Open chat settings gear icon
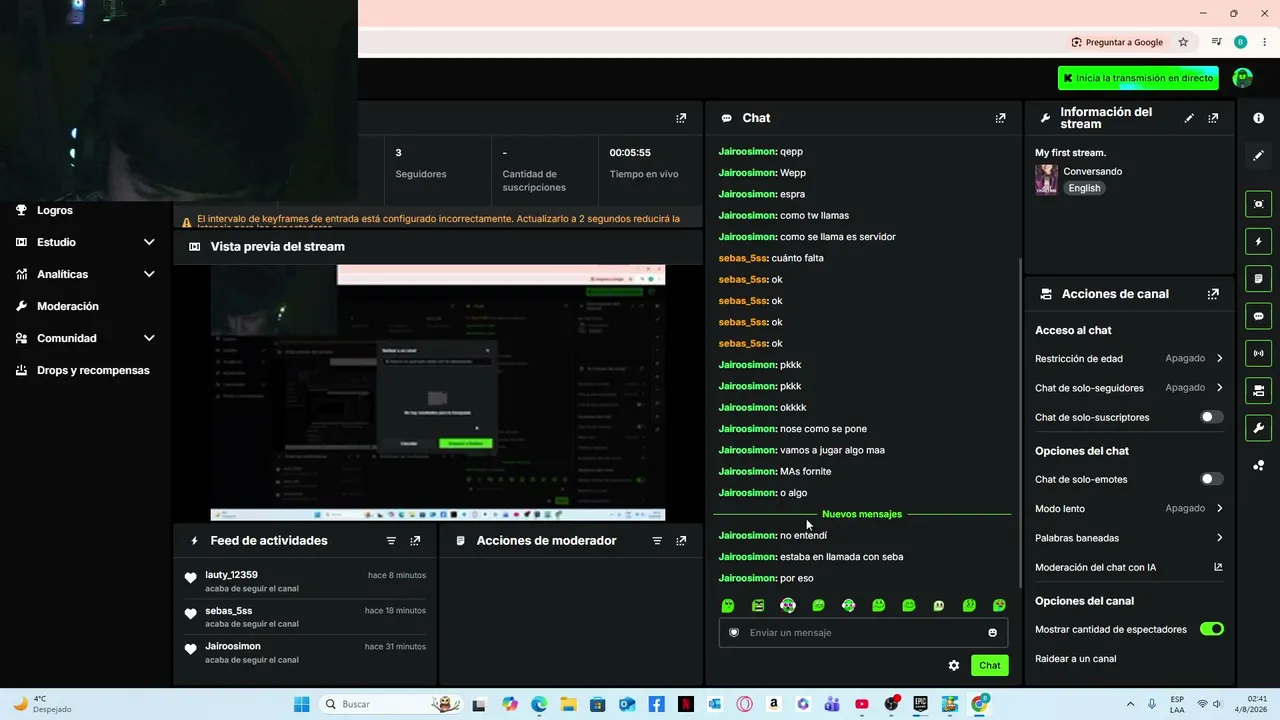The width and height of the screenshot is (1280, 720). [x=954, y=665]
